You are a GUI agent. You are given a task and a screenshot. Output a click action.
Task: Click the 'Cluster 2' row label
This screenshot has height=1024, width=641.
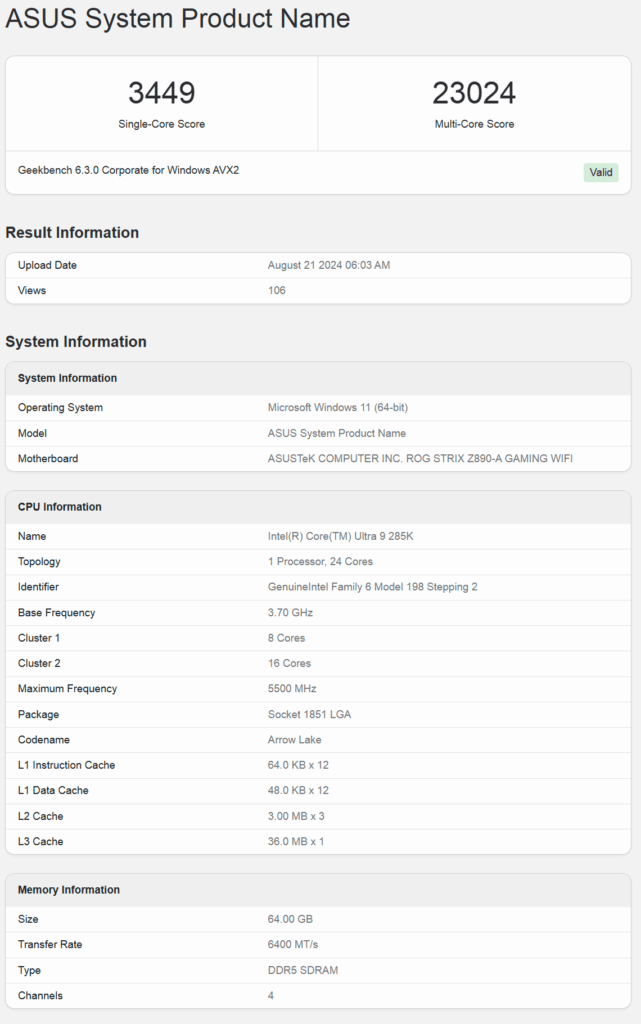pos(39,664)
